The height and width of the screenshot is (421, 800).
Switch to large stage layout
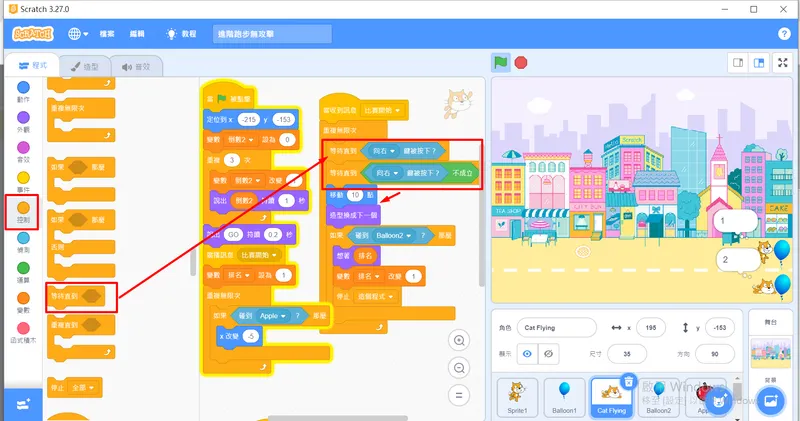pos(759,63)
